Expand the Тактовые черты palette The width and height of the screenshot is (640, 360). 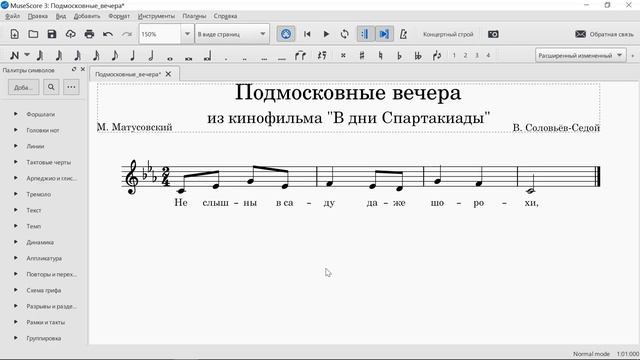[x=16, y=162]
